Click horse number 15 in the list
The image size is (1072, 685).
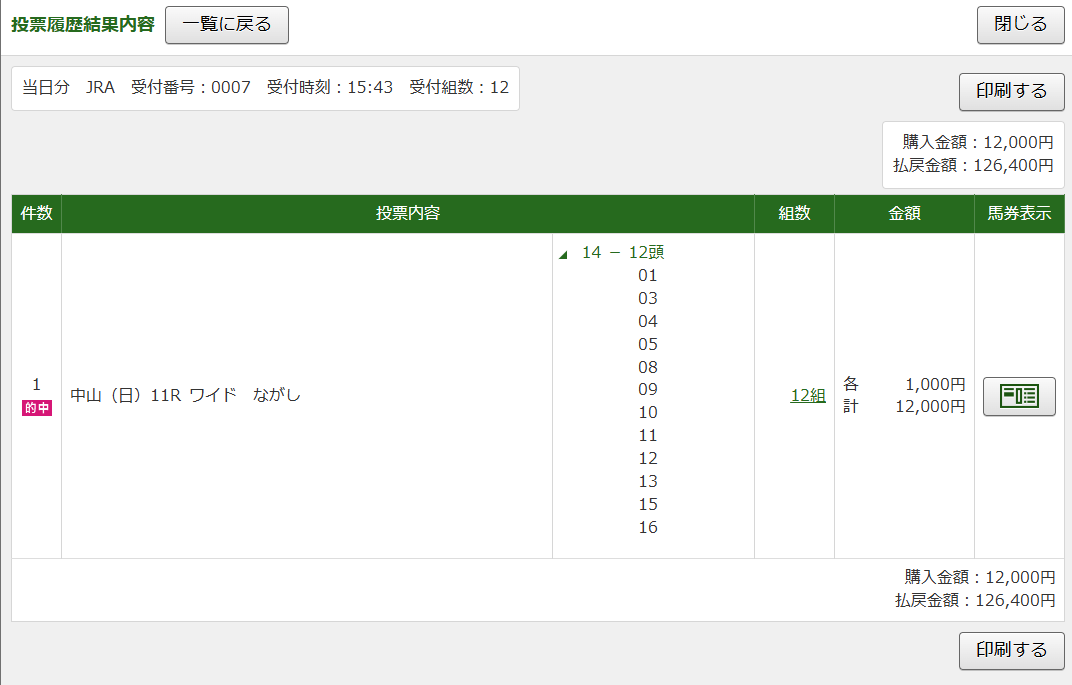coord(647,505)
